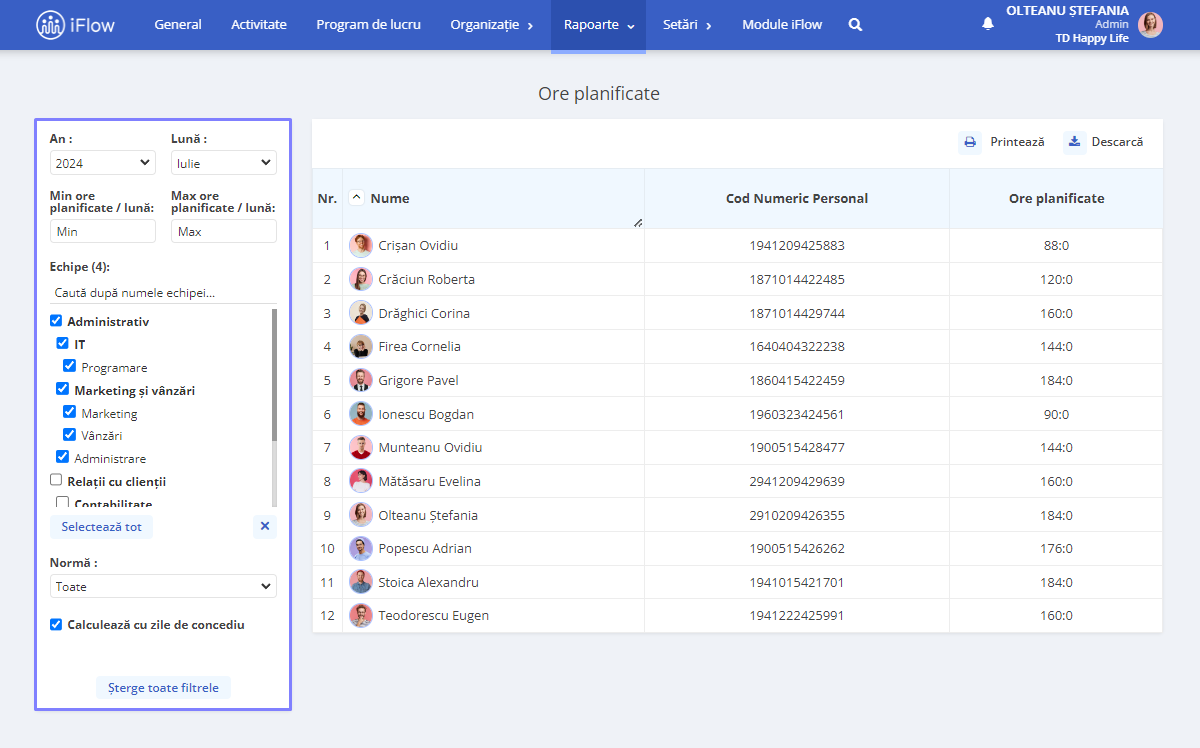Click the Selectează tot button
Screen dimensions: 1200x748
click(101, 526)
